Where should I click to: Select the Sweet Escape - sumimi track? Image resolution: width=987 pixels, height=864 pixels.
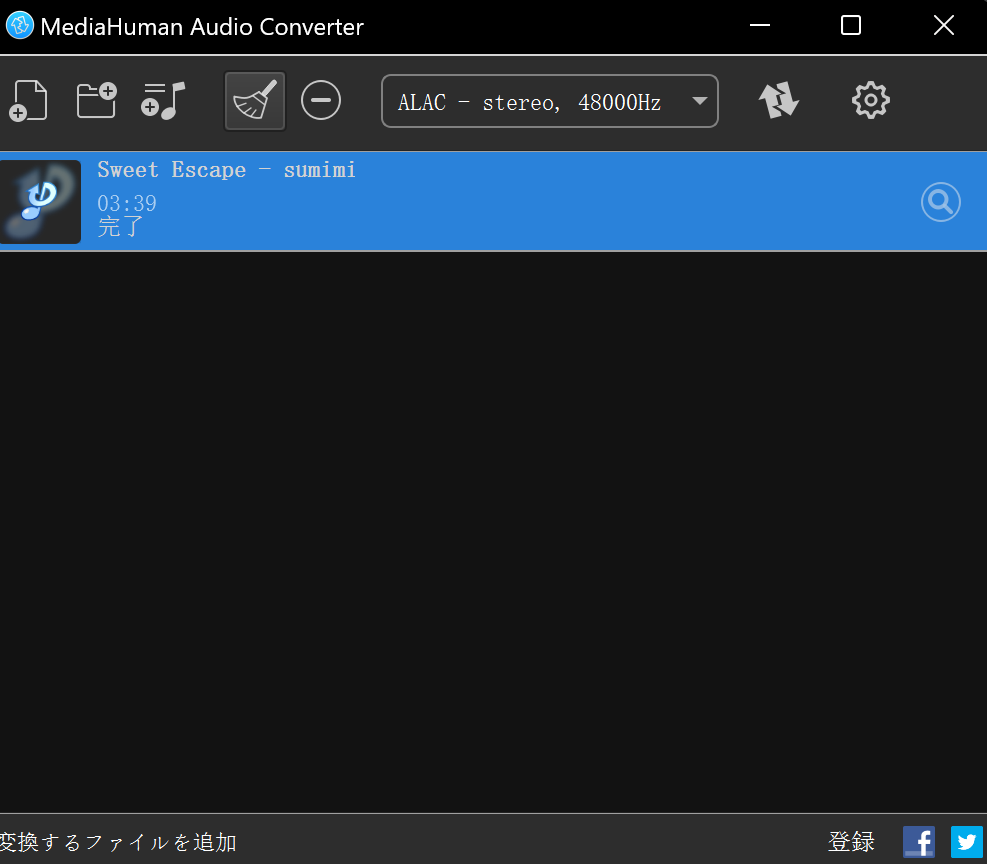(x=500, y=200)
